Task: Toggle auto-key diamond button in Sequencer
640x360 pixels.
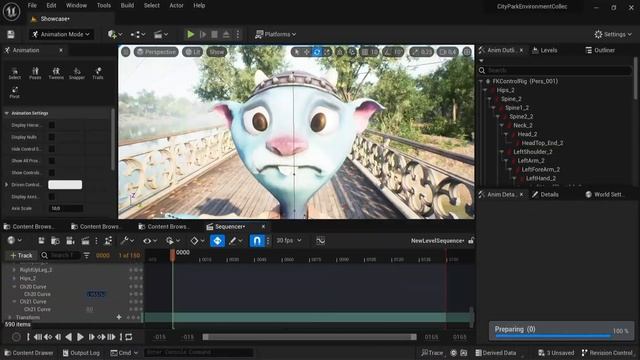Action: [217, 241]
